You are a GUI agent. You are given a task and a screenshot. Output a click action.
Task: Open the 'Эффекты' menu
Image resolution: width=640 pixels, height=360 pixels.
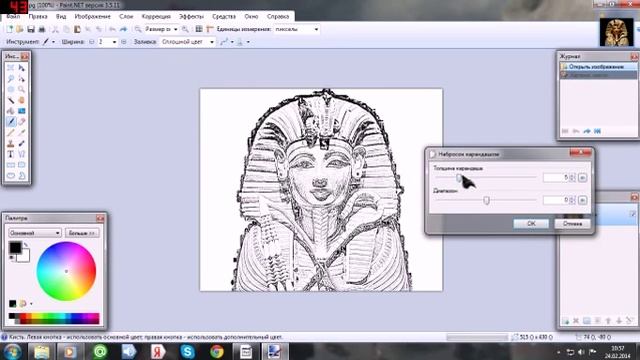point(191,16)
